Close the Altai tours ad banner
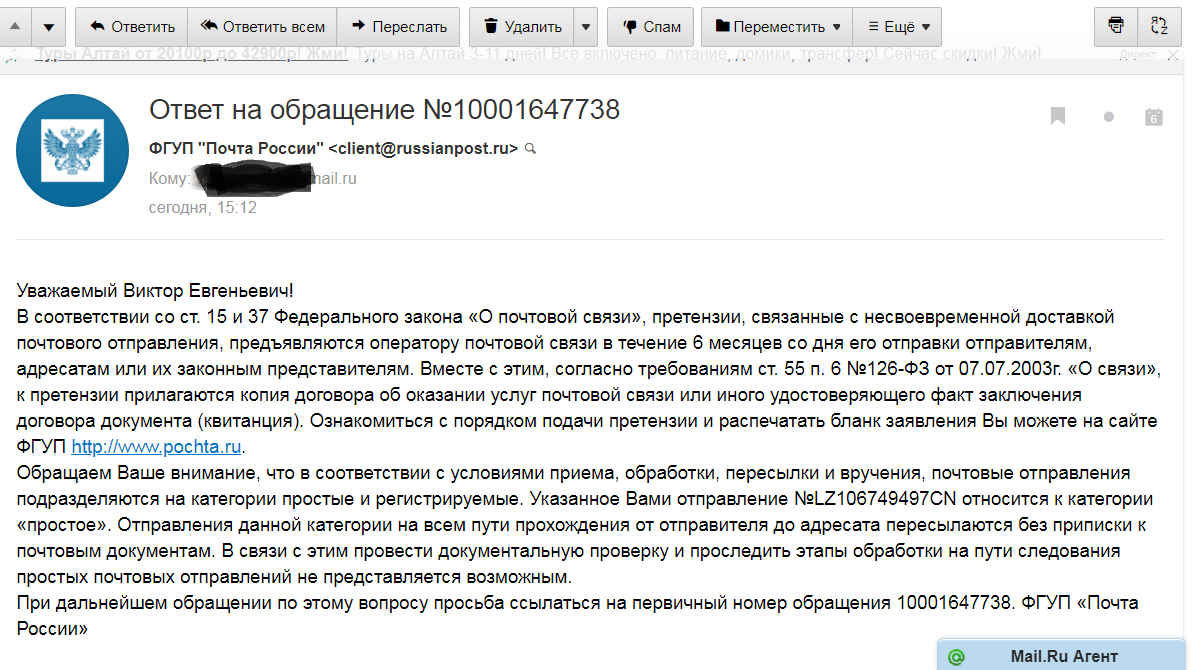Viewport: 1193px width, 670px height. 1172,56
